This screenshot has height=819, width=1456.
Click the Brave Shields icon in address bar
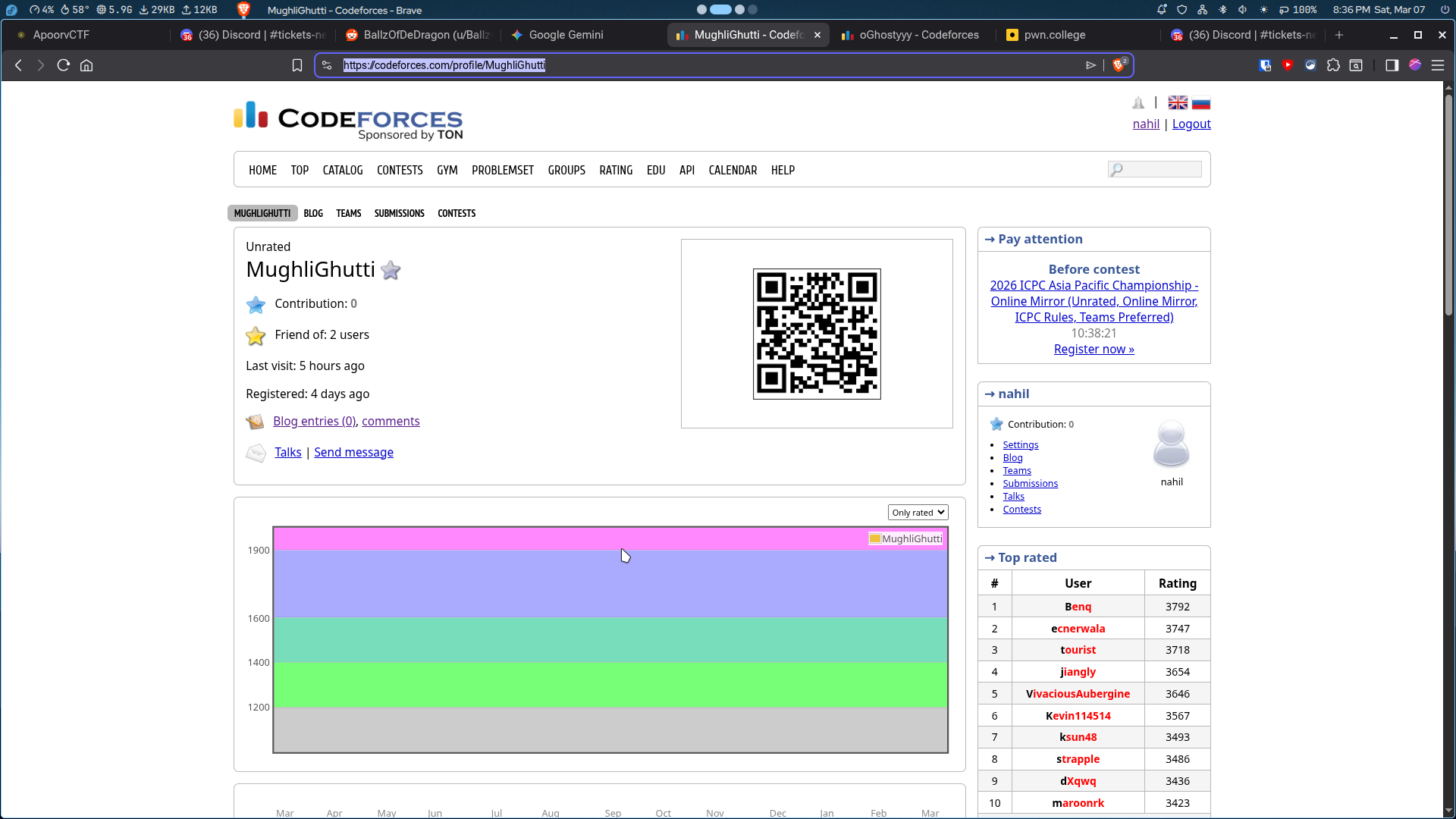pyautogui.click(x=1119, y=65)
